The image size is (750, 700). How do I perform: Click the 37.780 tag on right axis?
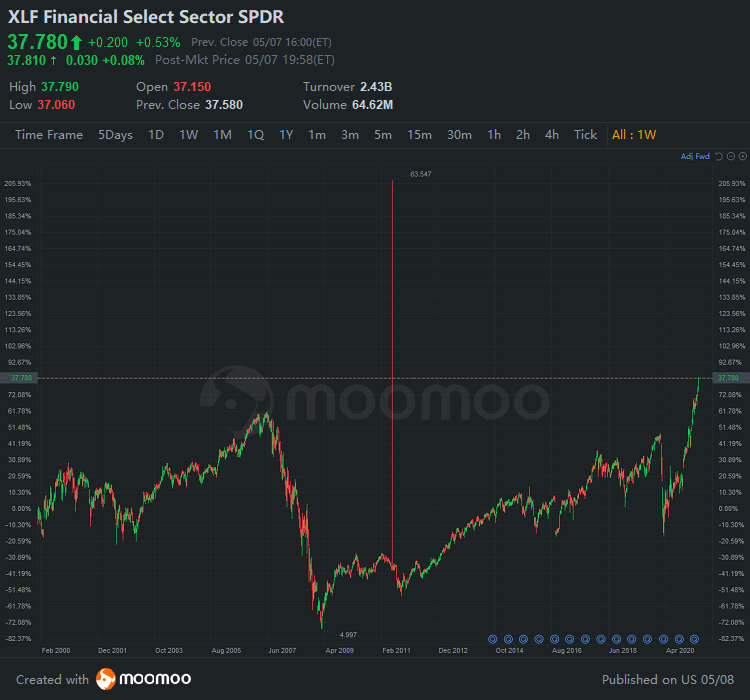pos(731,378)
